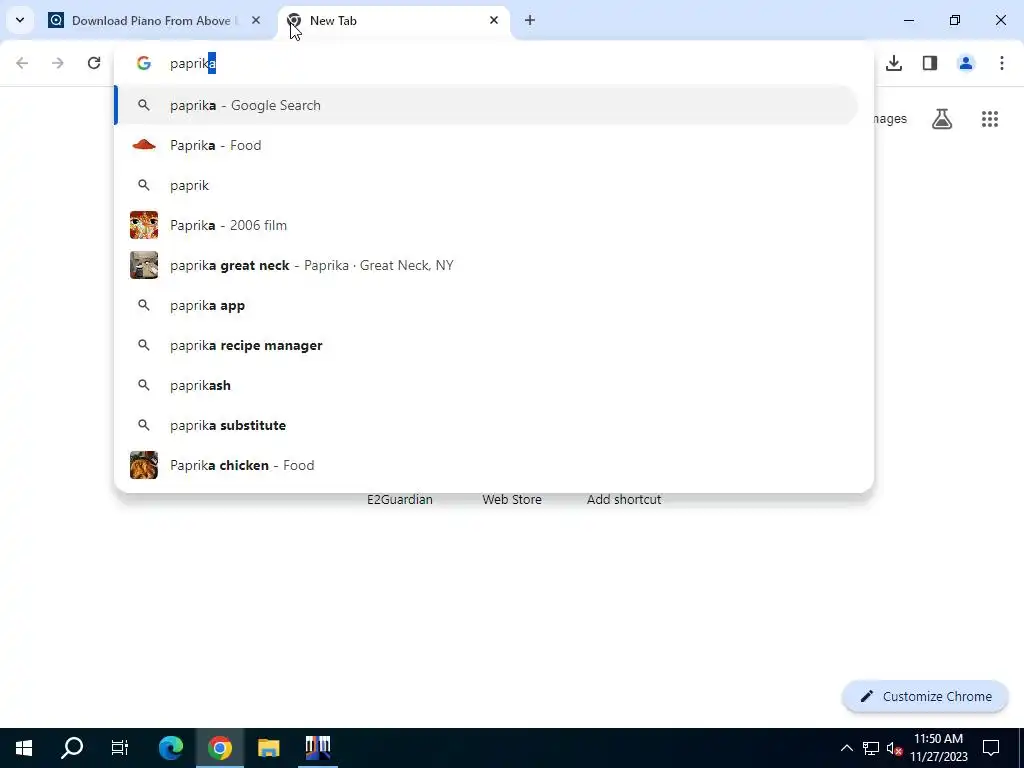Screen dimensions: 1024x768
Task: Open the Images link
Action: click(x=890, y=119)
